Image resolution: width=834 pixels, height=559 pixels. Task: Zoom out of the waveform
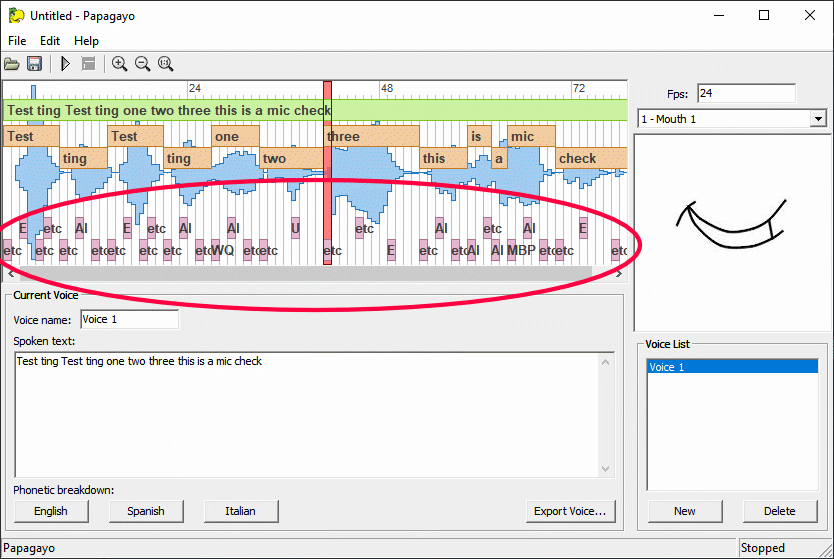coord(143,64)
